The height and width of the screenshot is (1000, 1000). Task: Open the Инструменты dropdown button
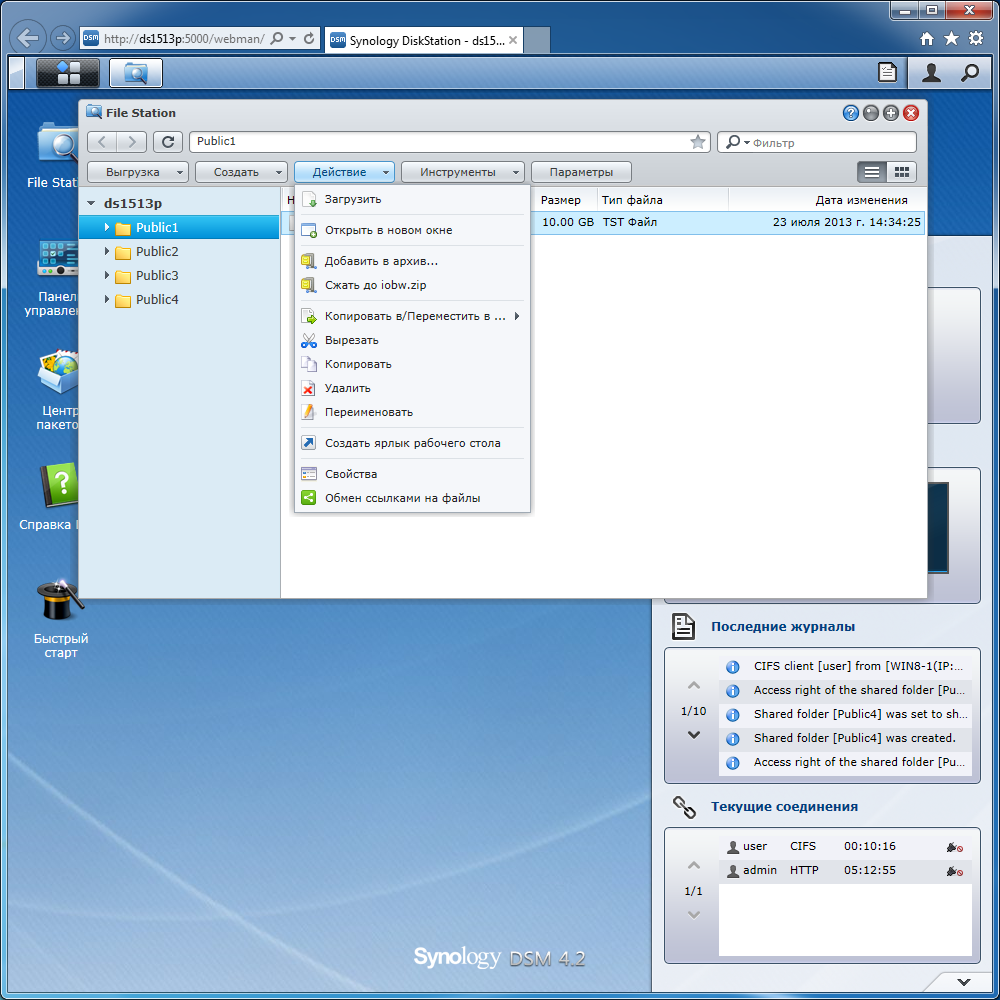click(462, 172)
